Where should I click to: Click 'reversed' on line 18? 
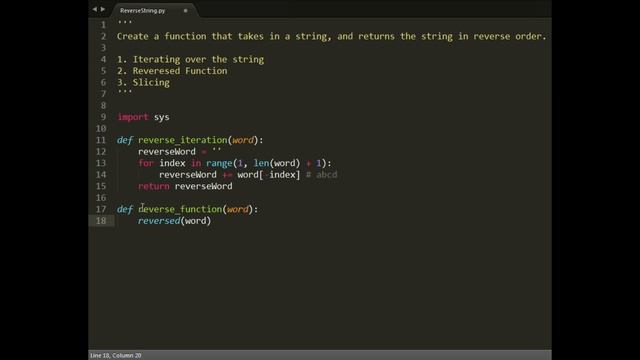click(159, 221)
